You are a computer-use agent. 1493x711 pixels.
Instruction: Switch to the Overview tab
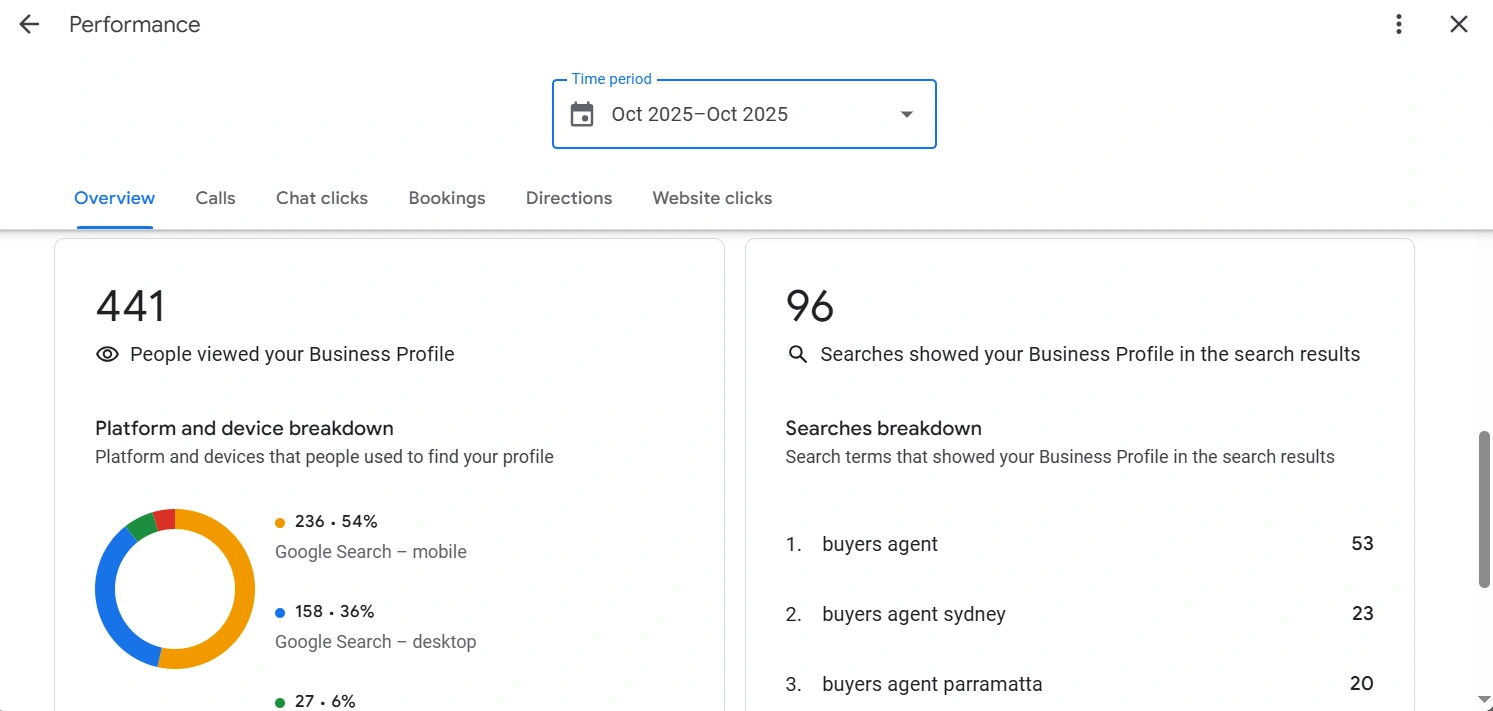point(115,198)
